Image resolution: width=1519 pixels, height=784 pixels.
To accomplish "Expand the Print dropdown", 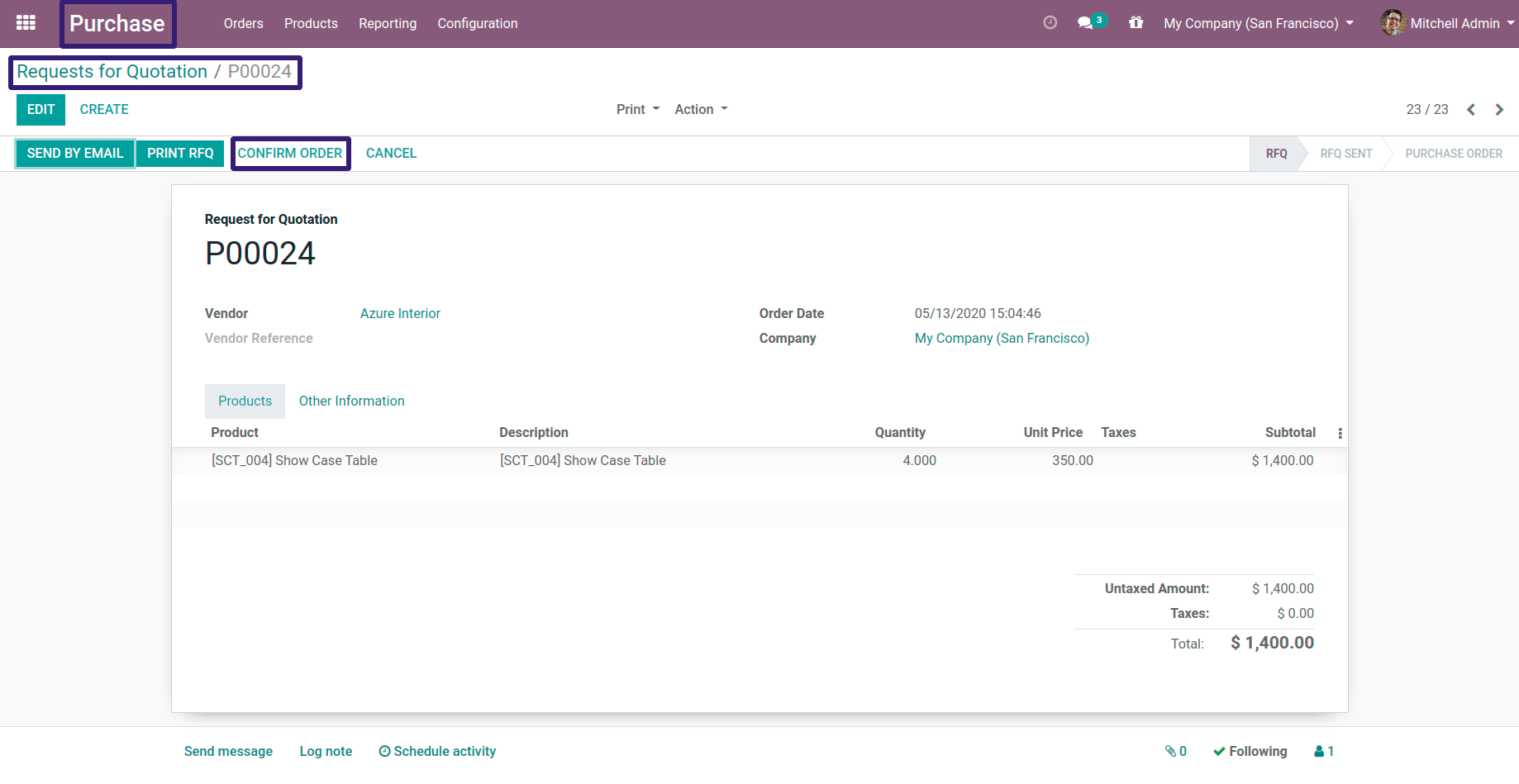I will point(638,109).
